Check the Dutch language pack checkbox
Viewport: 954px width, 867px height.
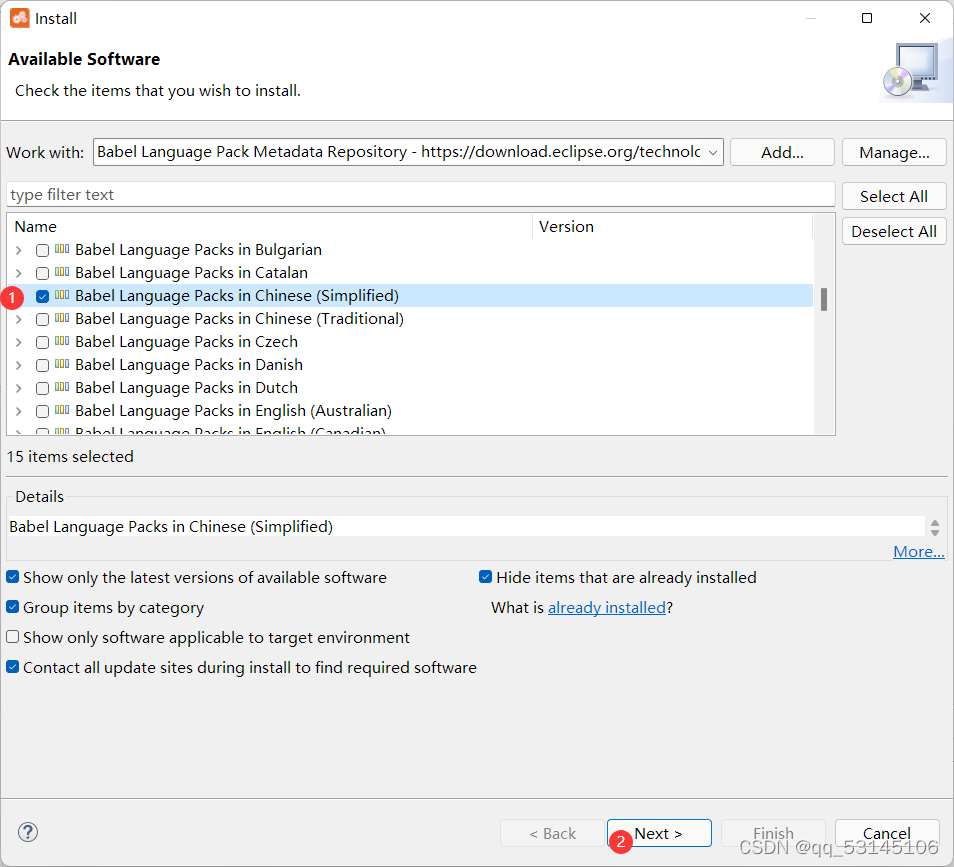pos(43,389)
